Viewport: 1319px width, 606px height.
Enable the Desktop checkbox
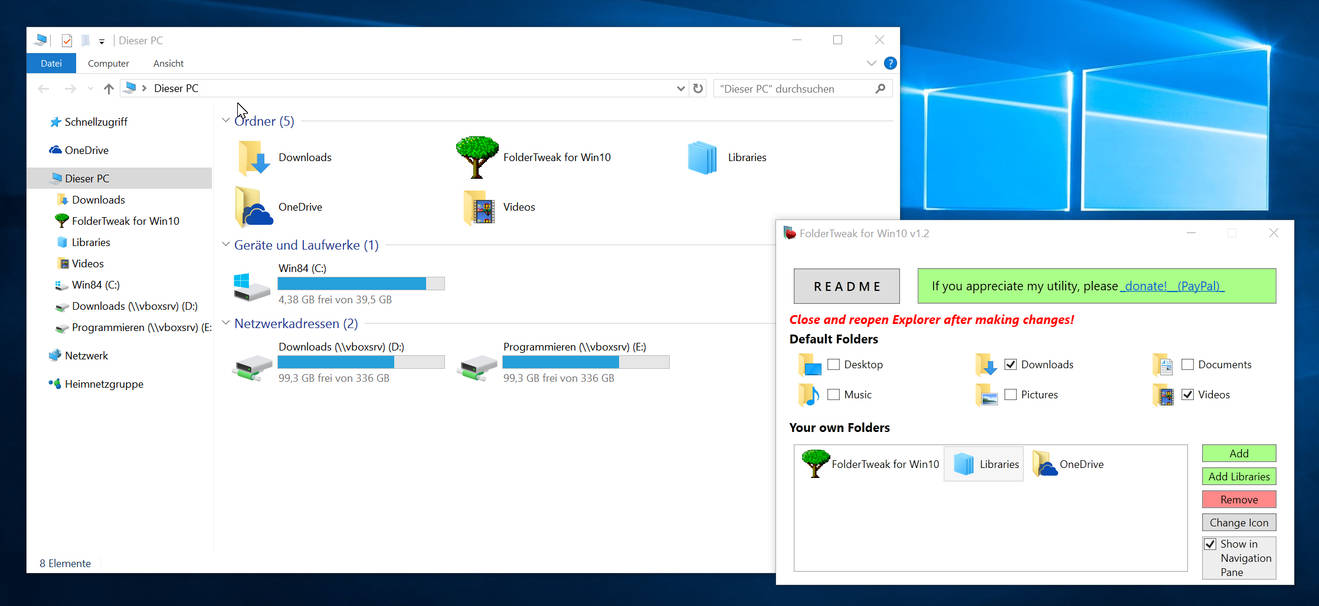click(833, 365)
